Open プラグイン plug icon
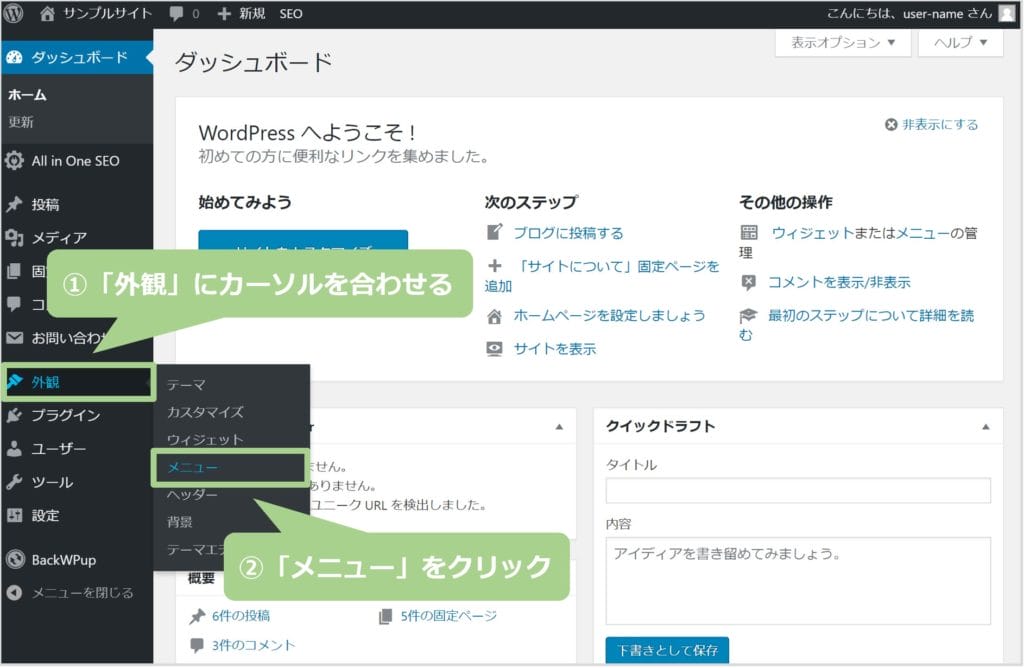The height and width of the screenshot is (668, 1024). pos(14,415)
